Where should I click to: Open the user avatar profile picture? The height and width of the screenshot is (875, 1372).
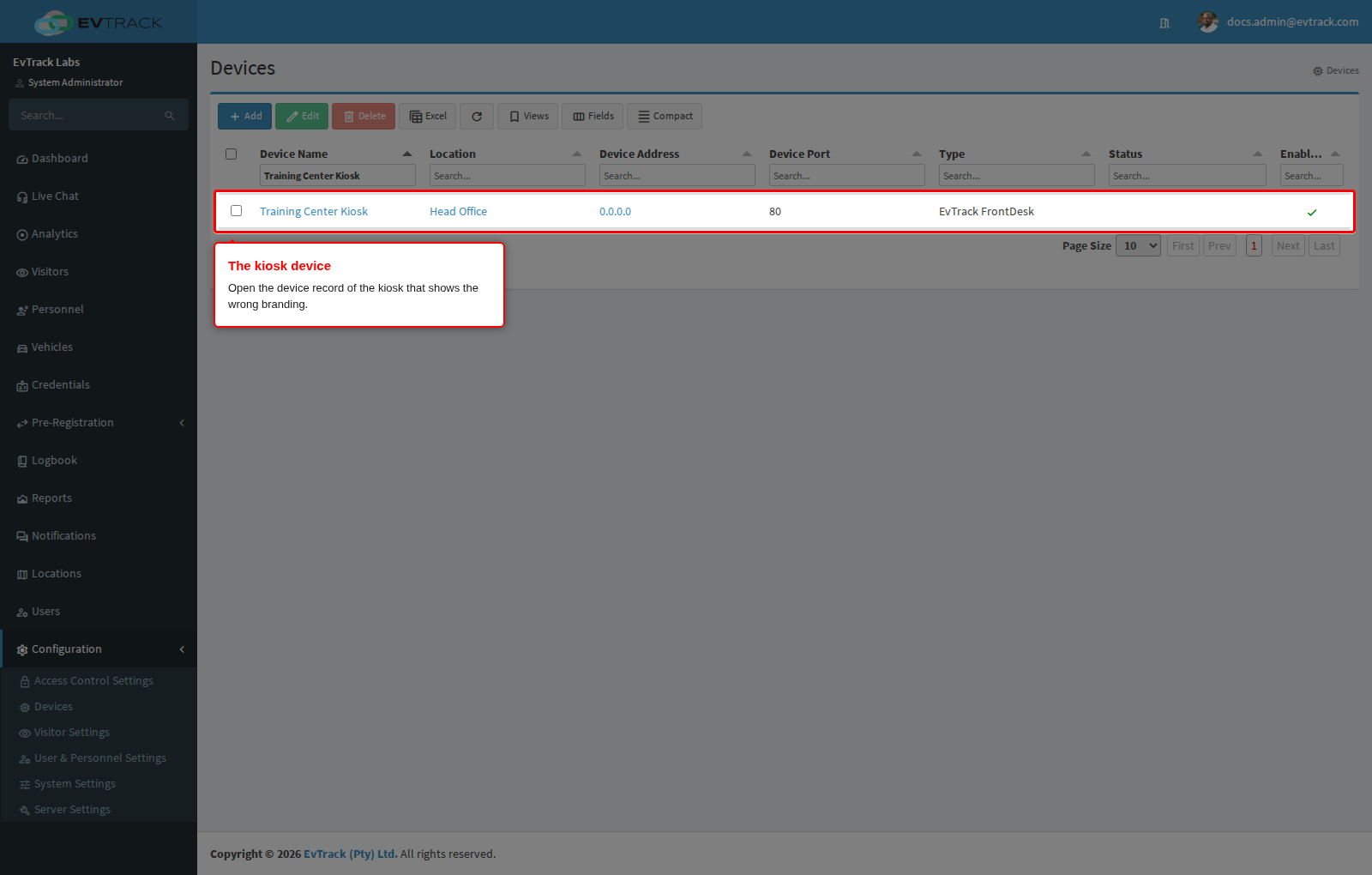click(1207, 22)
